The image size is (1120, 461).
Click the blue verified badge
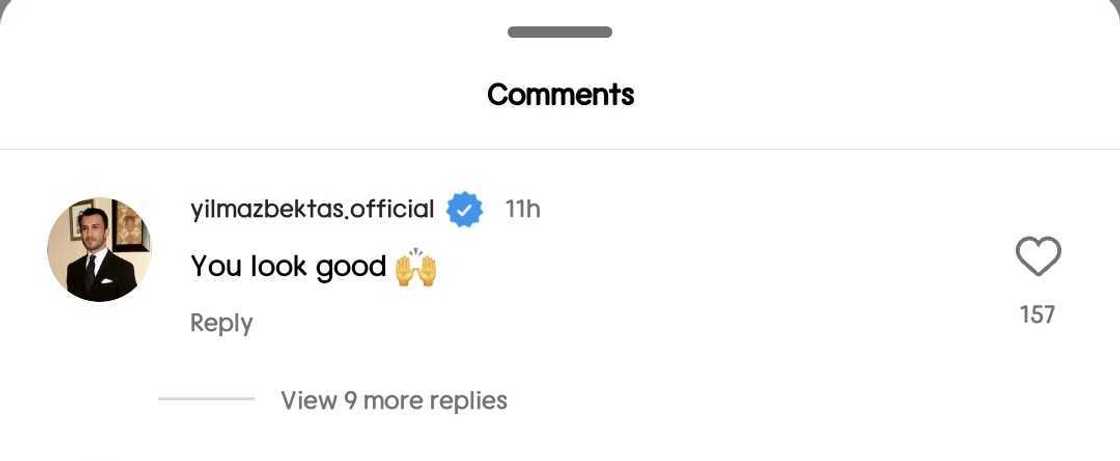[x=464, y=209]
